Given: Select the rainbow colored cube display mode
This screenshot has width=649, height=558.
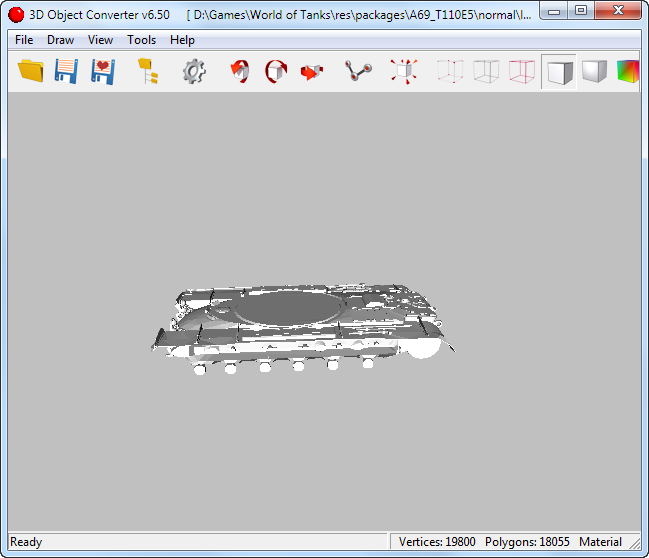Looking at the screenshot, I should click(628, 71).
